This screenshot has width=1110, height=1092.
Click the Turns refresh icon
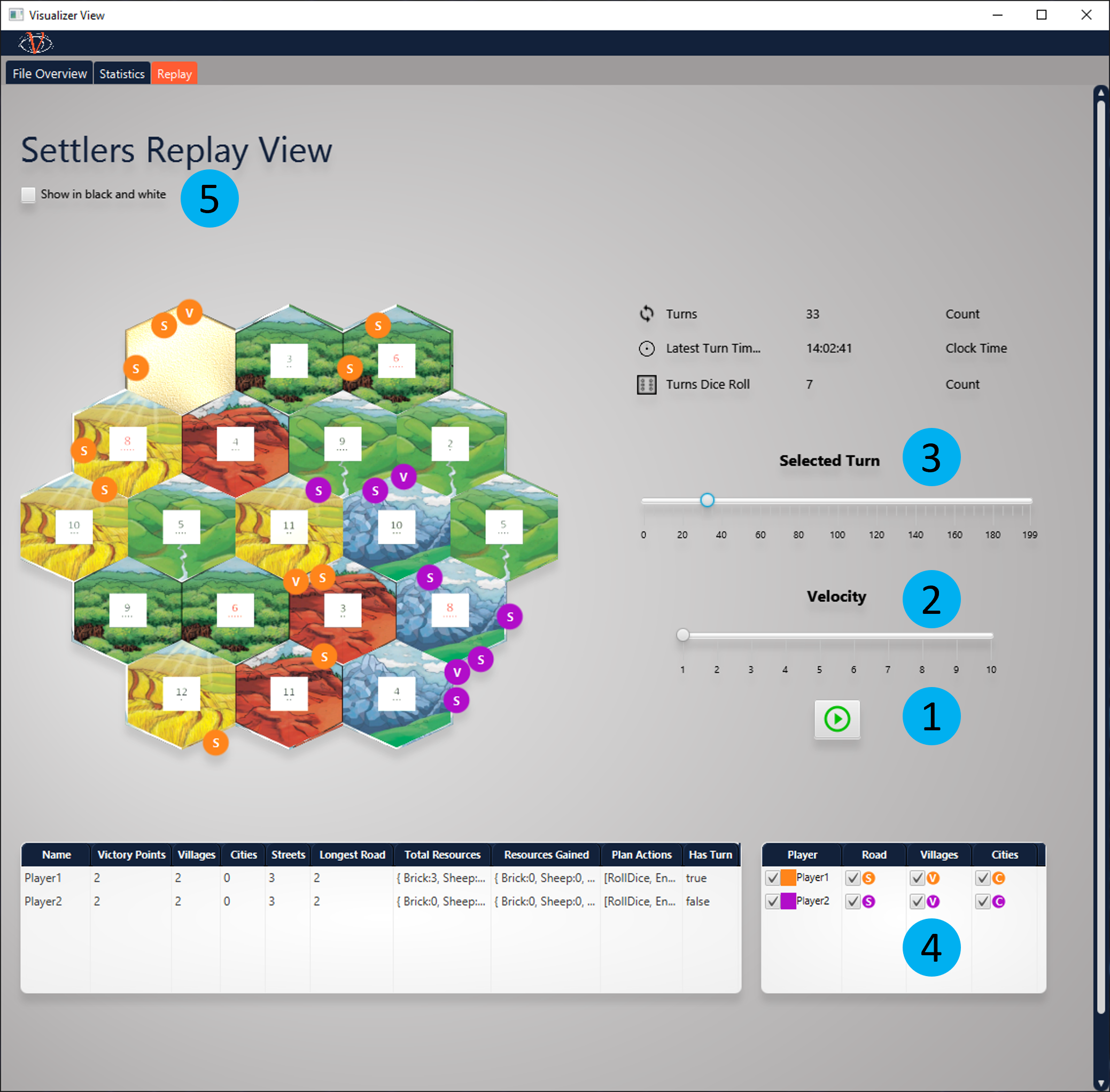647,313
